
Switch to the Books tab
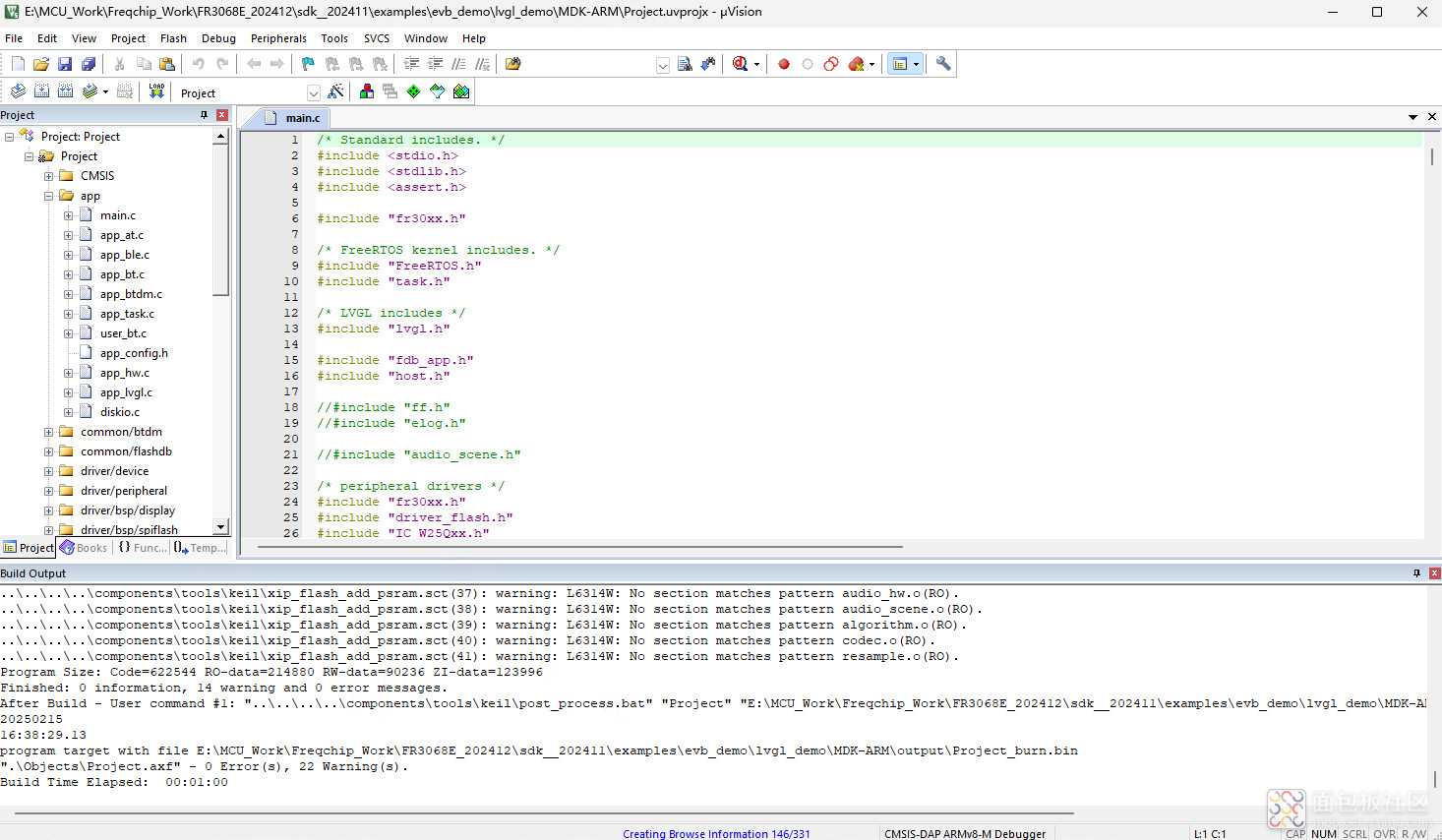coord(84,548)
